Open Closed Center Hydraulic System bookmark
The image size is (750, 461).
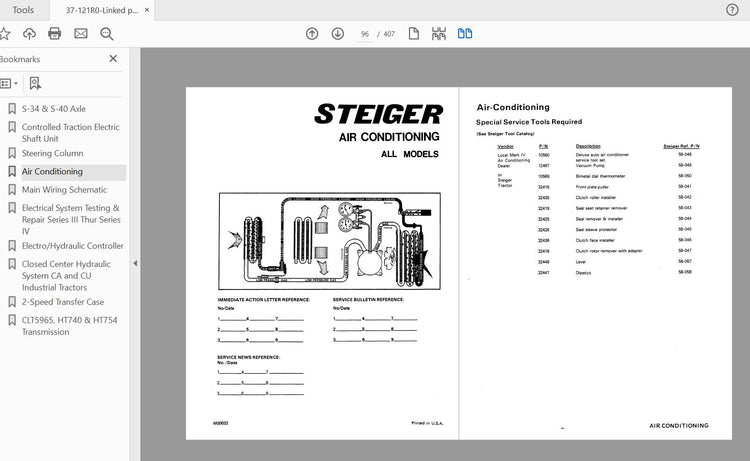click(x=66, y=275)
